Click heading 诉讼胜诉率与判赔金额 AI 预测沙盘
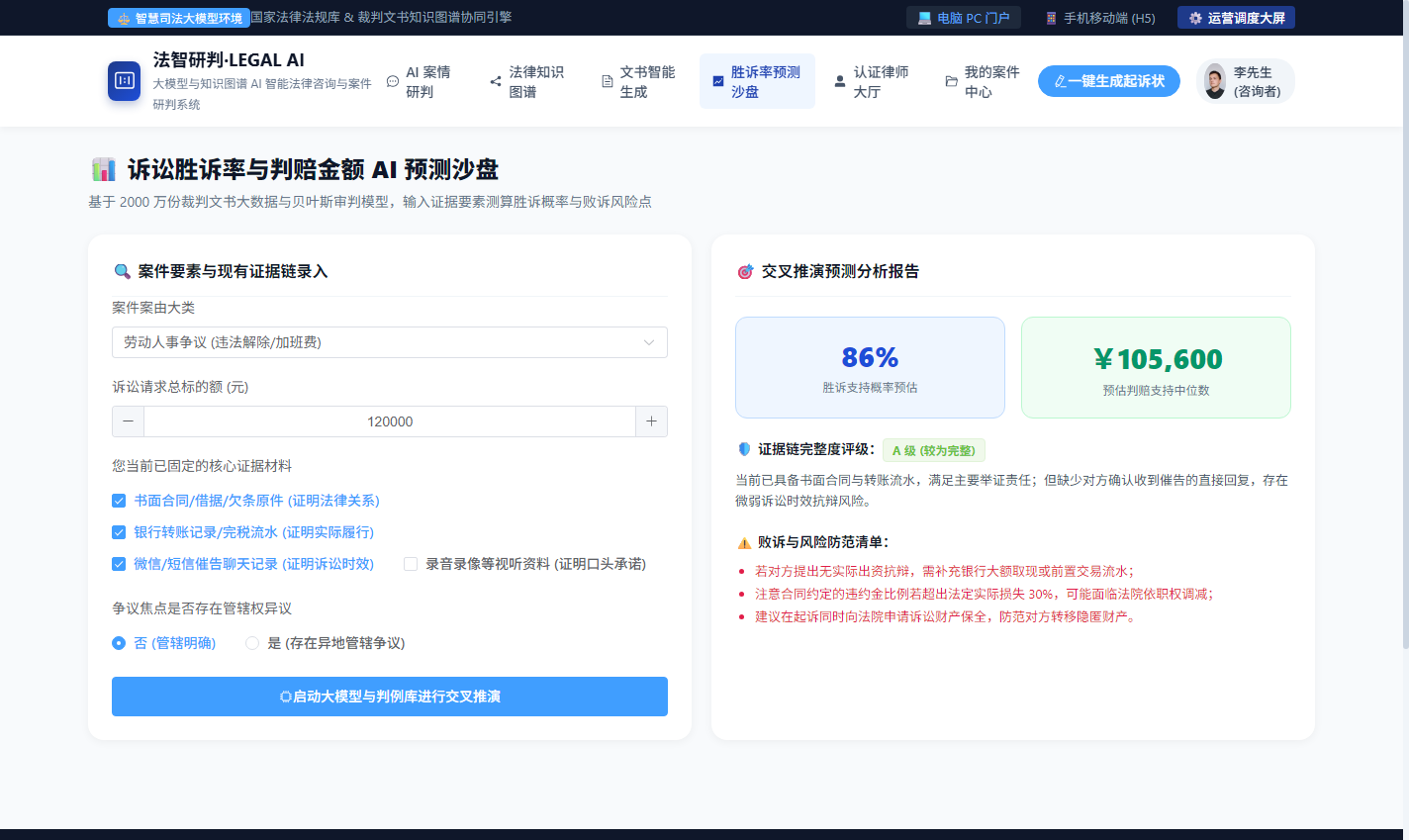Viewport: 1409px width, 840px height. pyautogui.click(x=313, y=169)
